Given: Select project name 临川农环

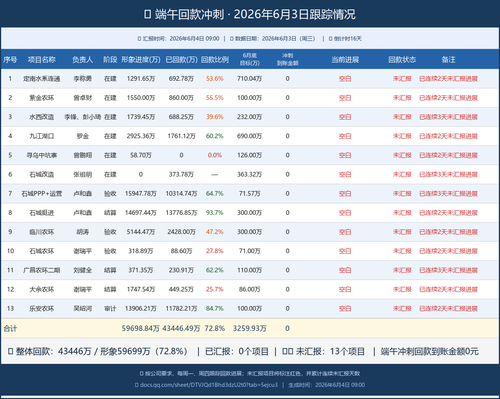Looking at the screenshot, I should coord(42,232).
